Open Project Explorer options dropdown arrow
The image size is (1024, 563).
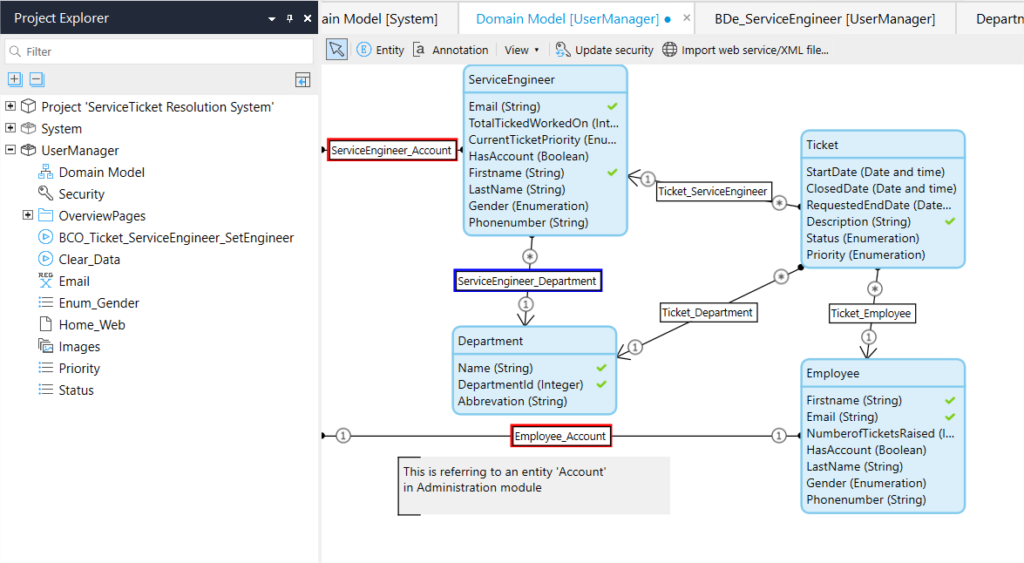[x=272, y=19]
